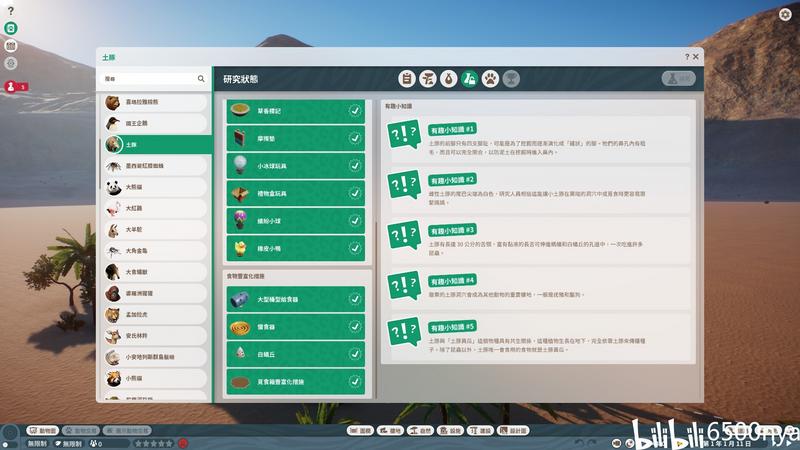Screen dimensions: 800x450
Task: Open the 自然 nature build button
Action: [421, 431]
